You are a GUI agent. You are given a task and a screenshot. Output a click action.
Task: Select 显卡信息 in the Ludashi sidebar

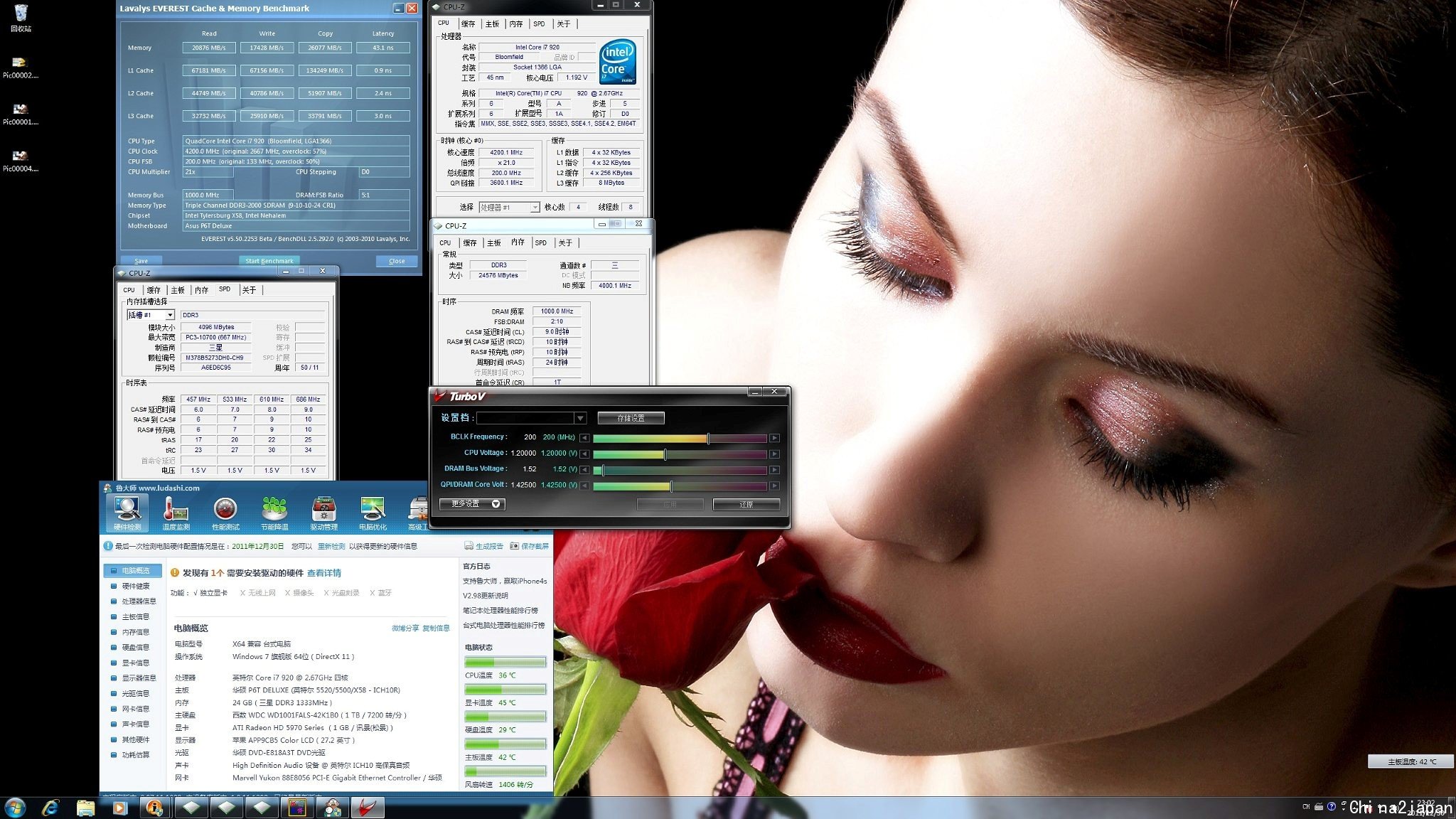tap(135, 663)
